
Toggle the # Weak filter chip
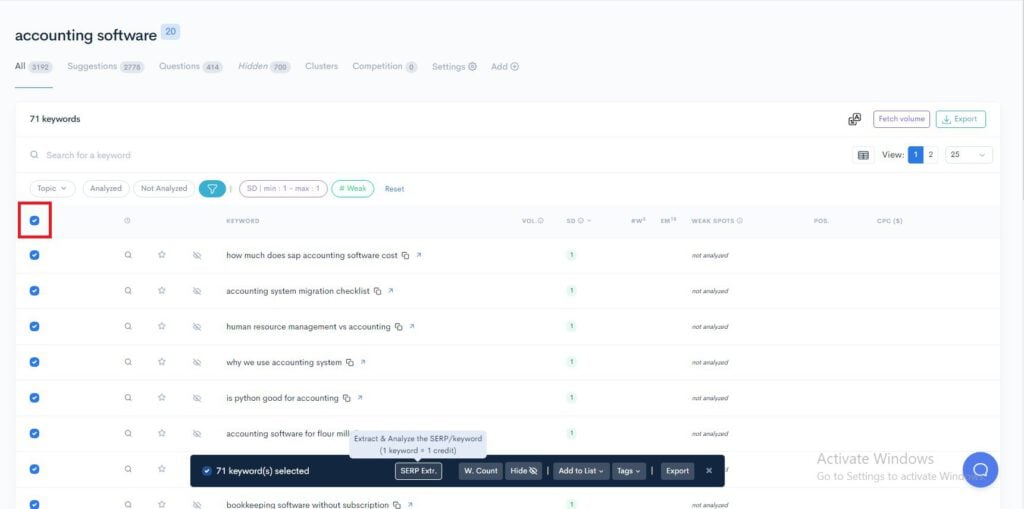coord(353,188)
